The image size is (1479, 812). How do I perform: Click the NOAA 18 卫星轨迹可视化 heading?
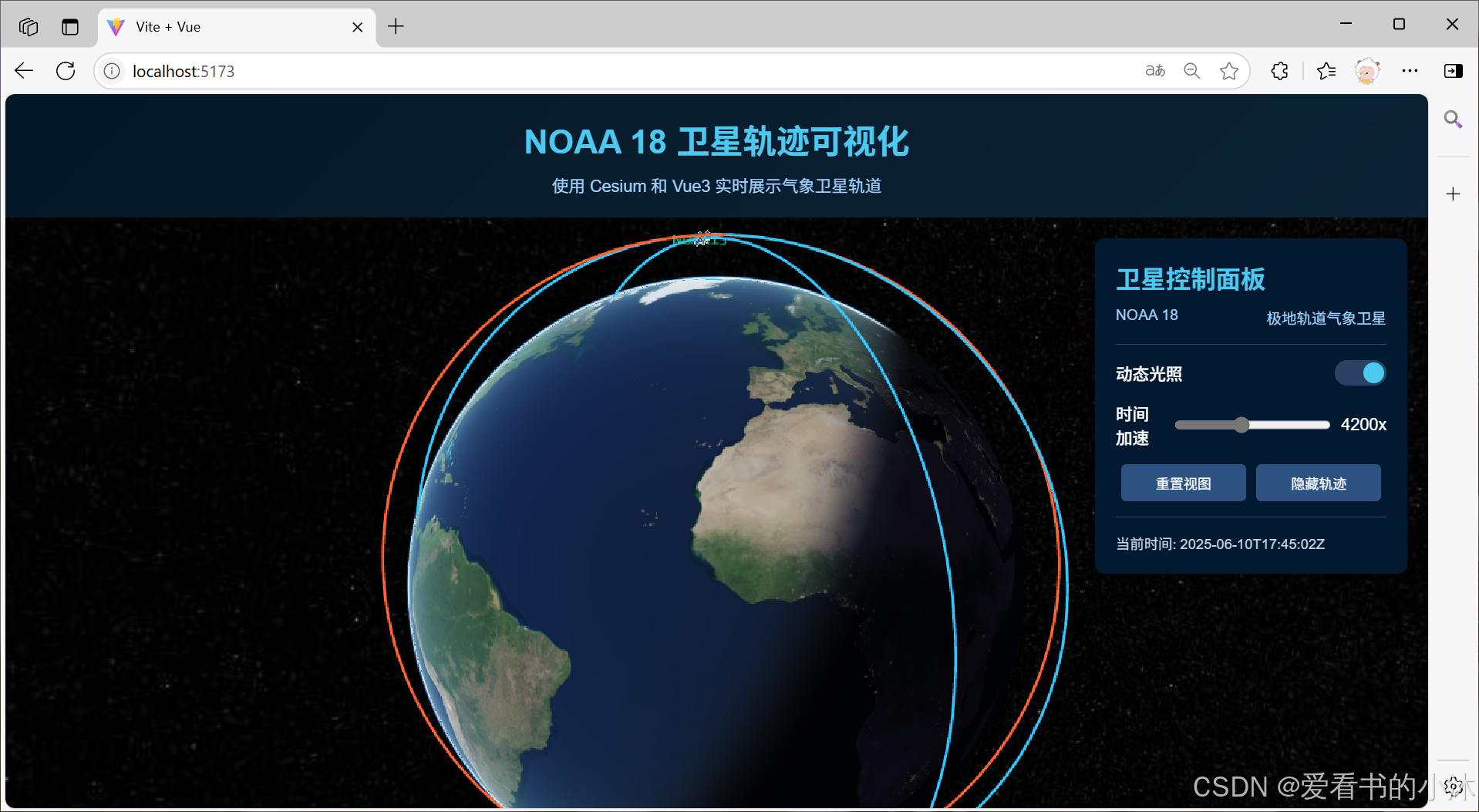(716, 142)
